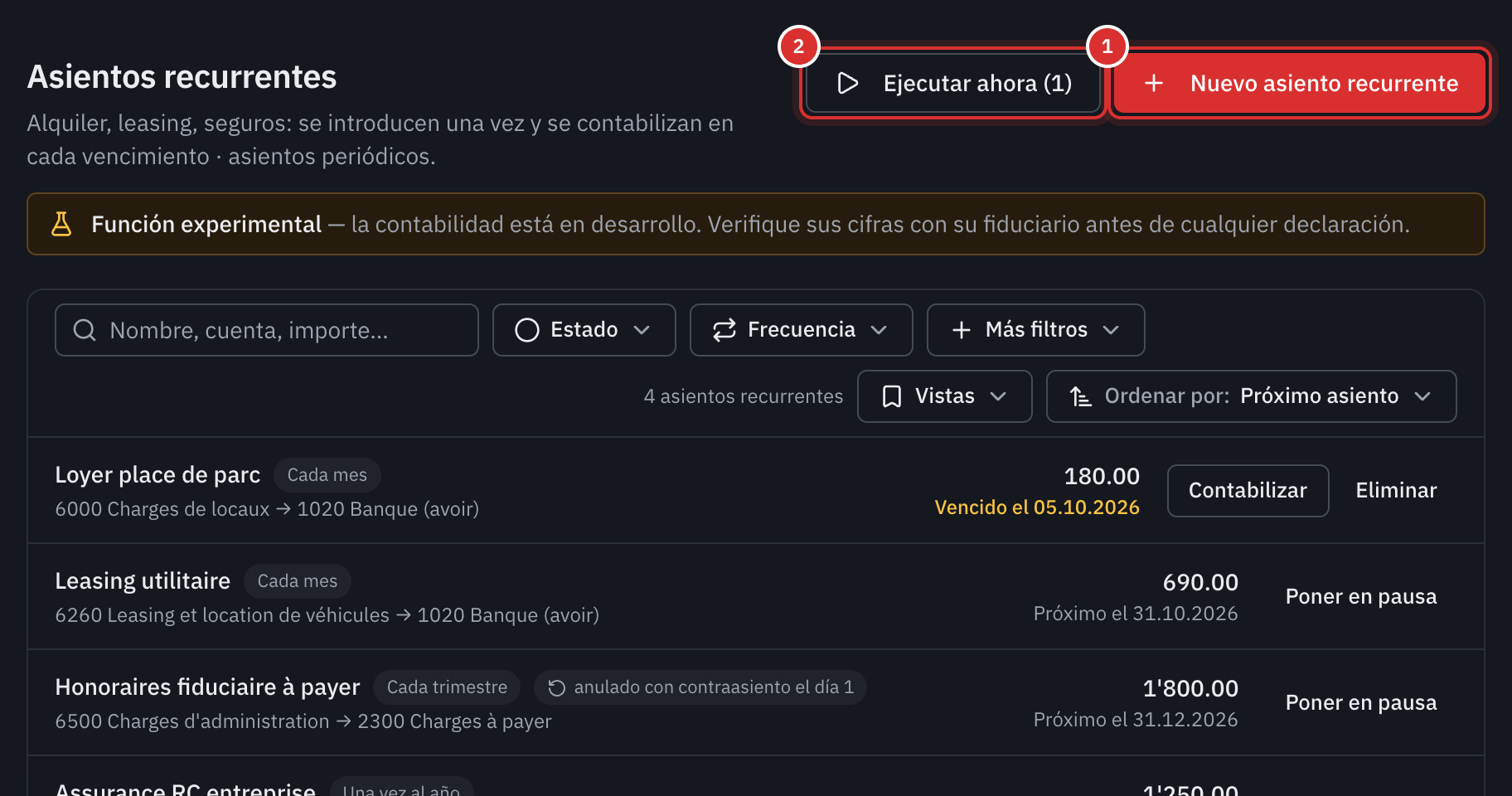Create a Nuevo asiento recurrente
1512x796 pixels.
tap(1299, 83)
